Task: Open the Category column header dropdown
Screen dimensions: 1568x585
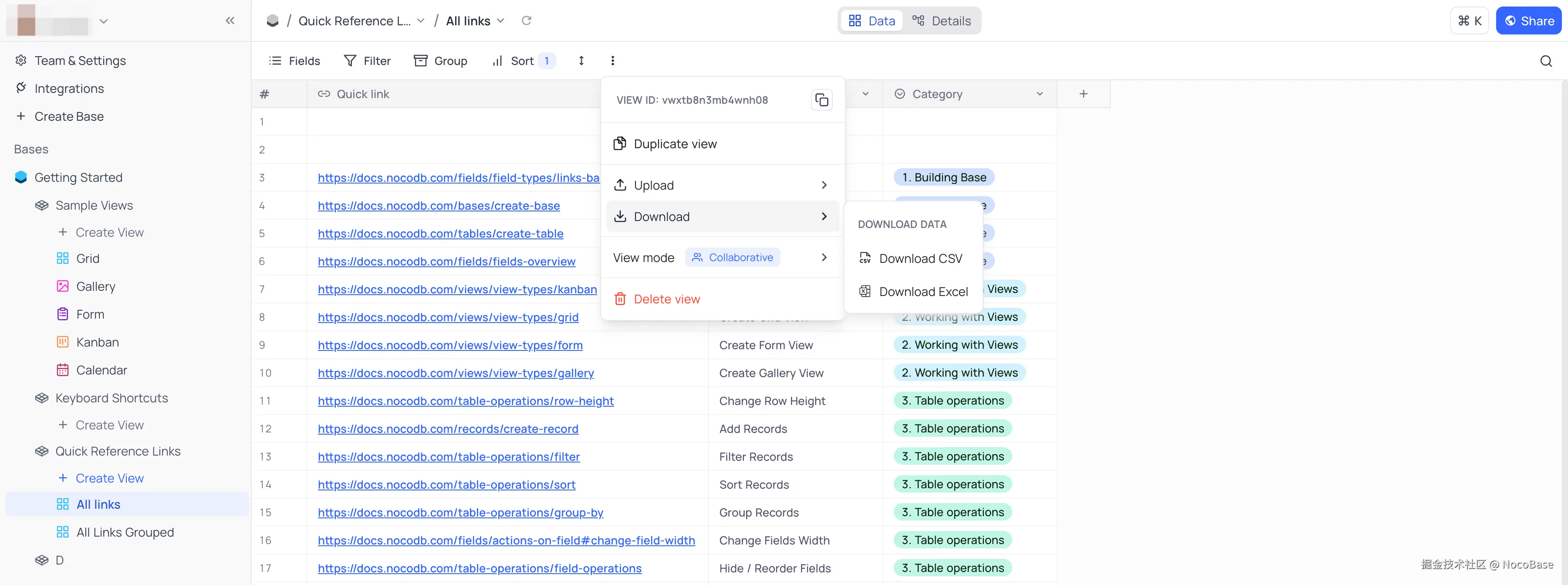Action: pos(1039,94)
